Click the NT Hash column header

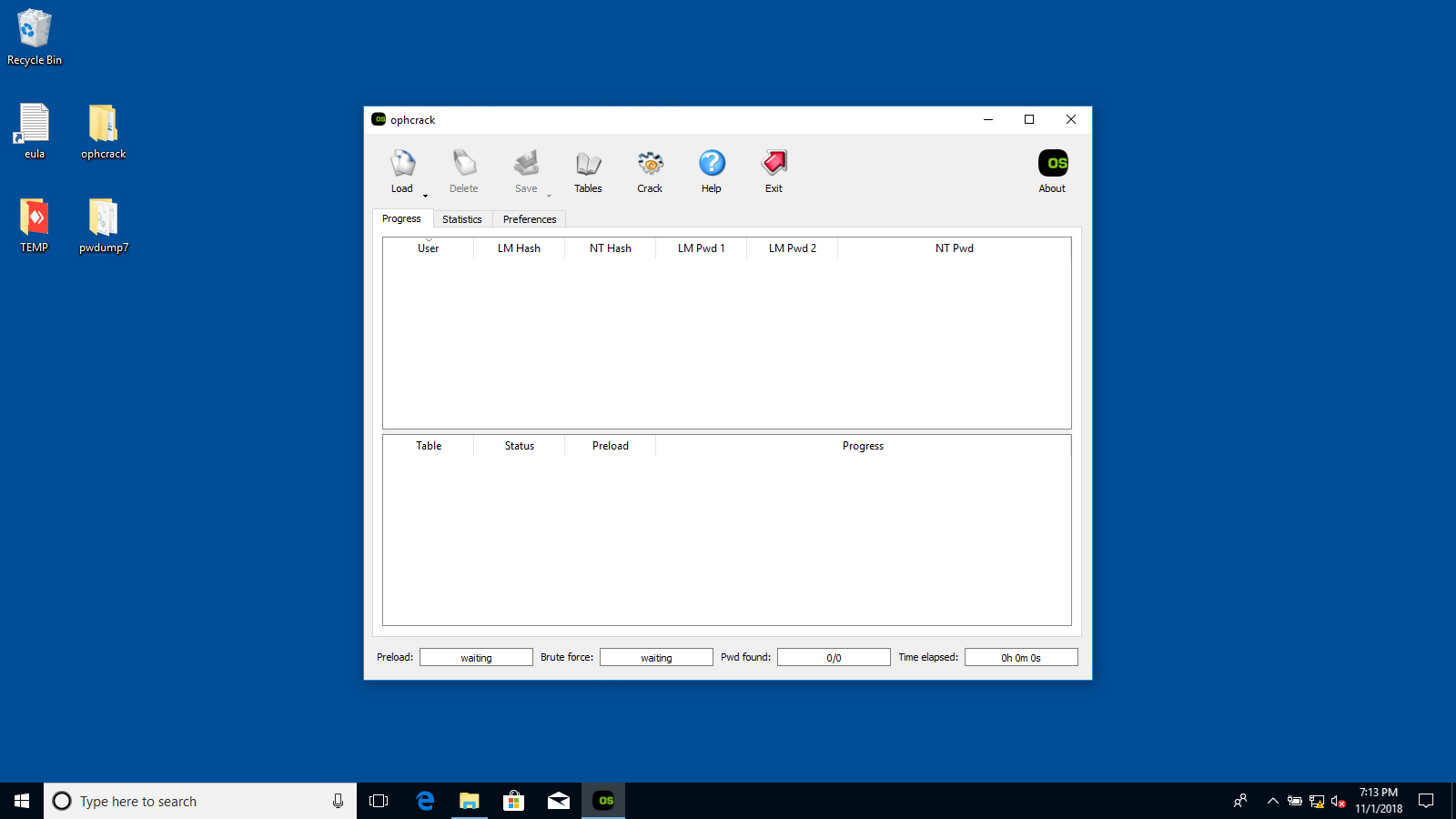pyautogui.click(x=610, y=248)
